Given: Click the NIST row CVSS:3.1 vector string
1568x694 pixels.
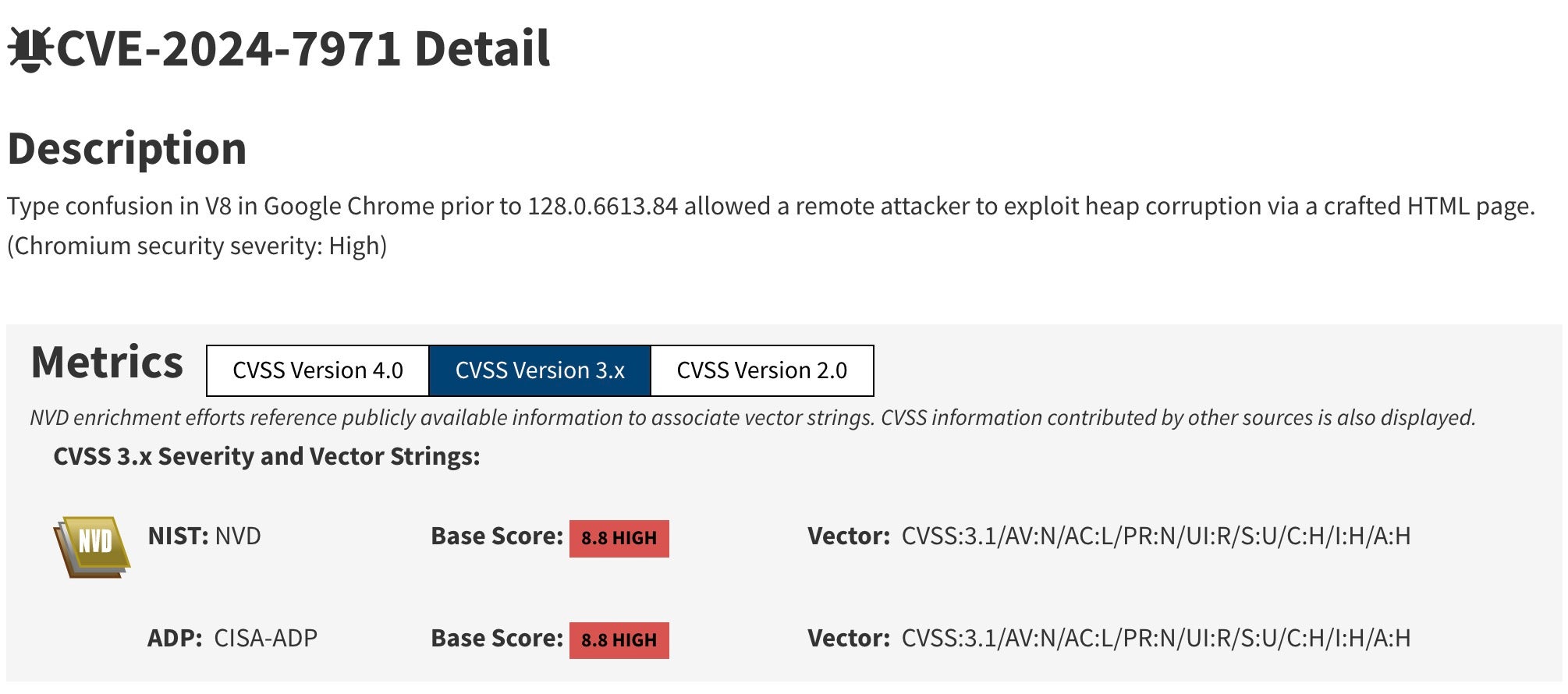Looking at the screenshot, I should (1155, 536).
